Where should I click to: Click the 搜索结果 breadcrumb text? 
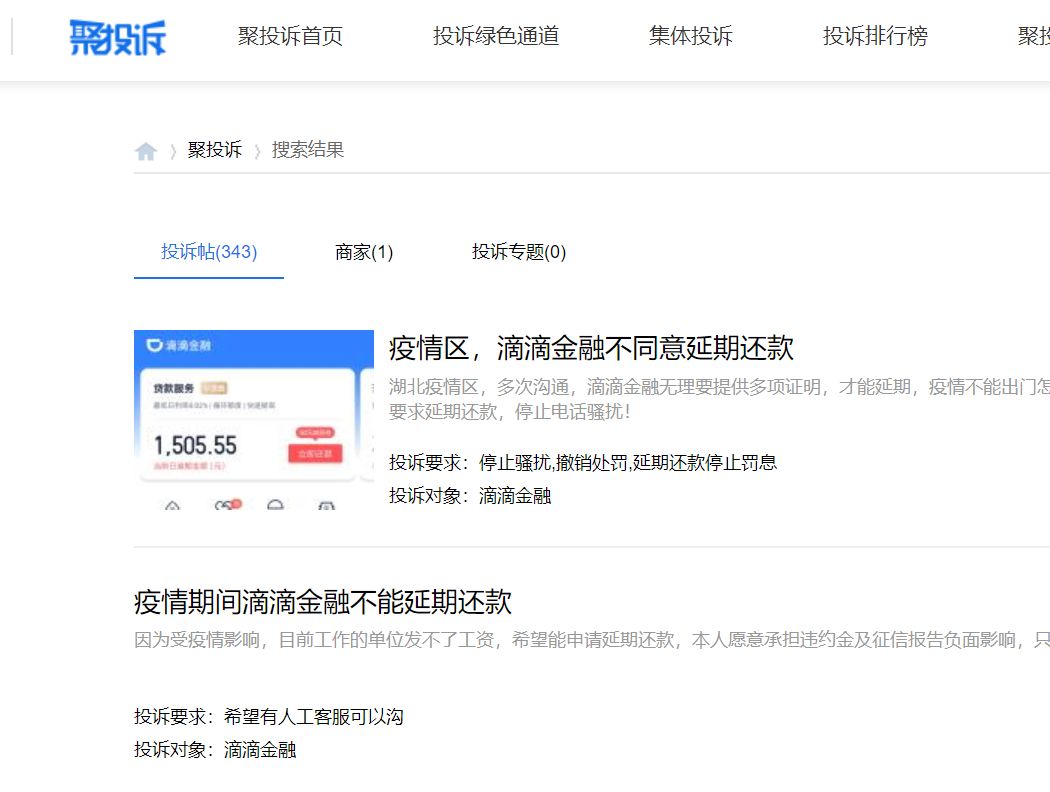[308, 150]
